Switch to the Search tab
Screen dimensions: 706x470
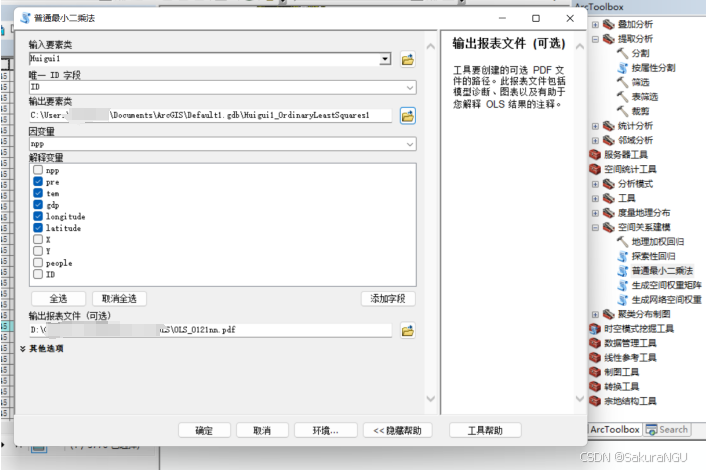667,429
